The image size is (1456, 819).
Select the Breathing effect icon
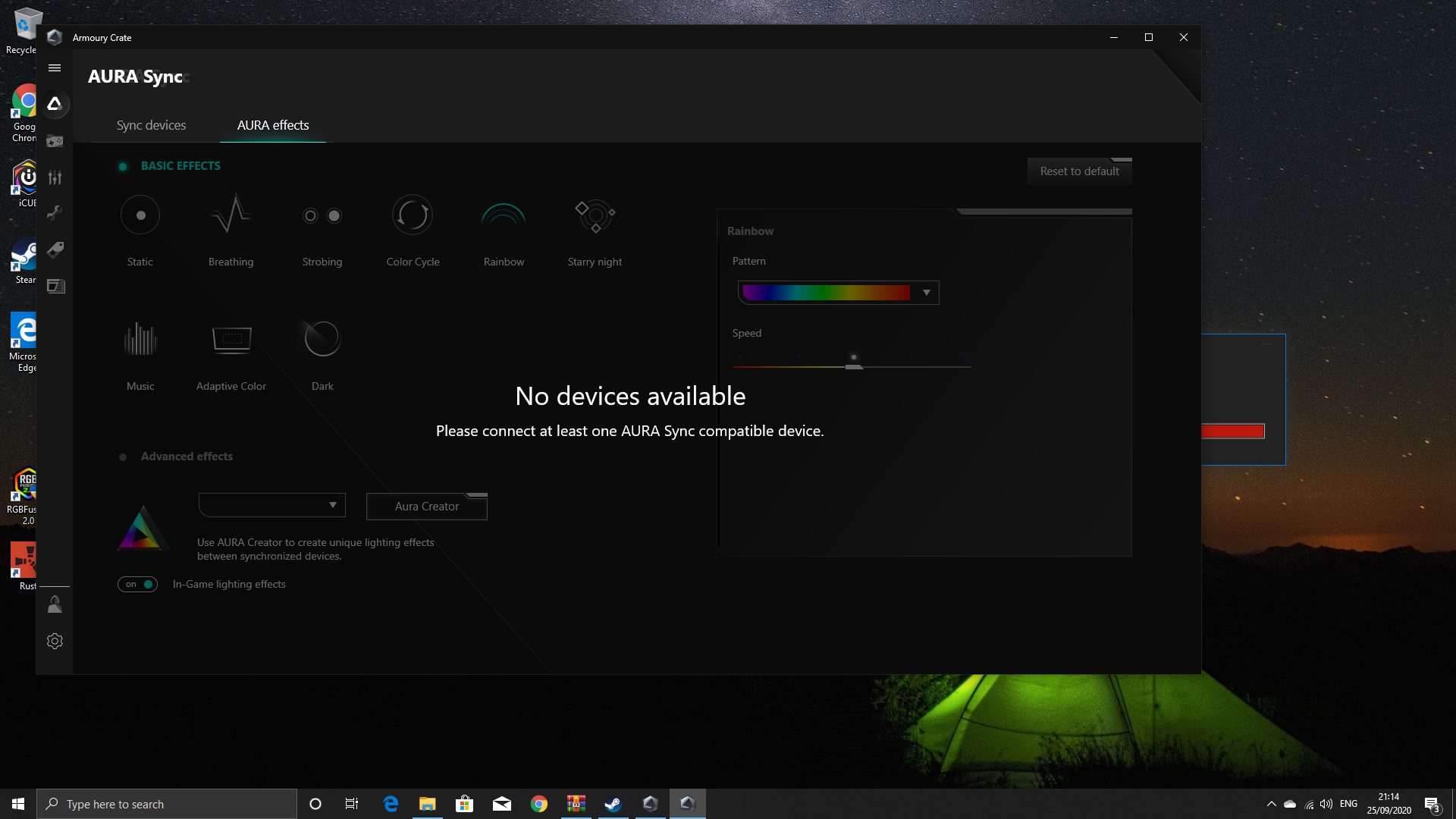231,215
